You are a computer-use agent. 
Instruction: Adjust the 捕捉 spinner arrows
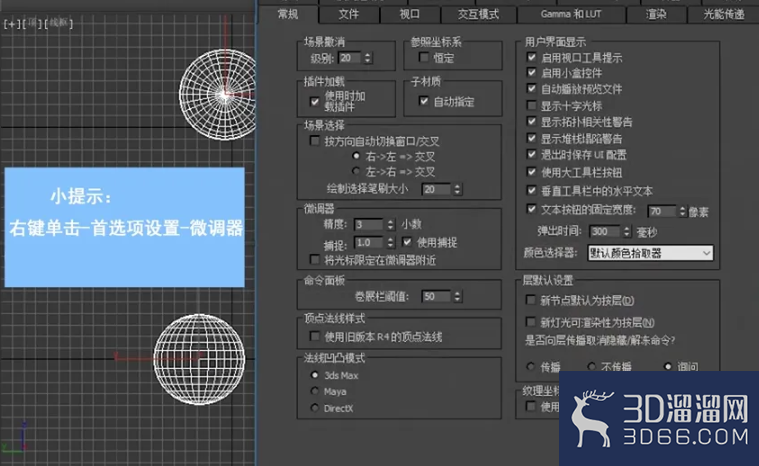point(391,242)
